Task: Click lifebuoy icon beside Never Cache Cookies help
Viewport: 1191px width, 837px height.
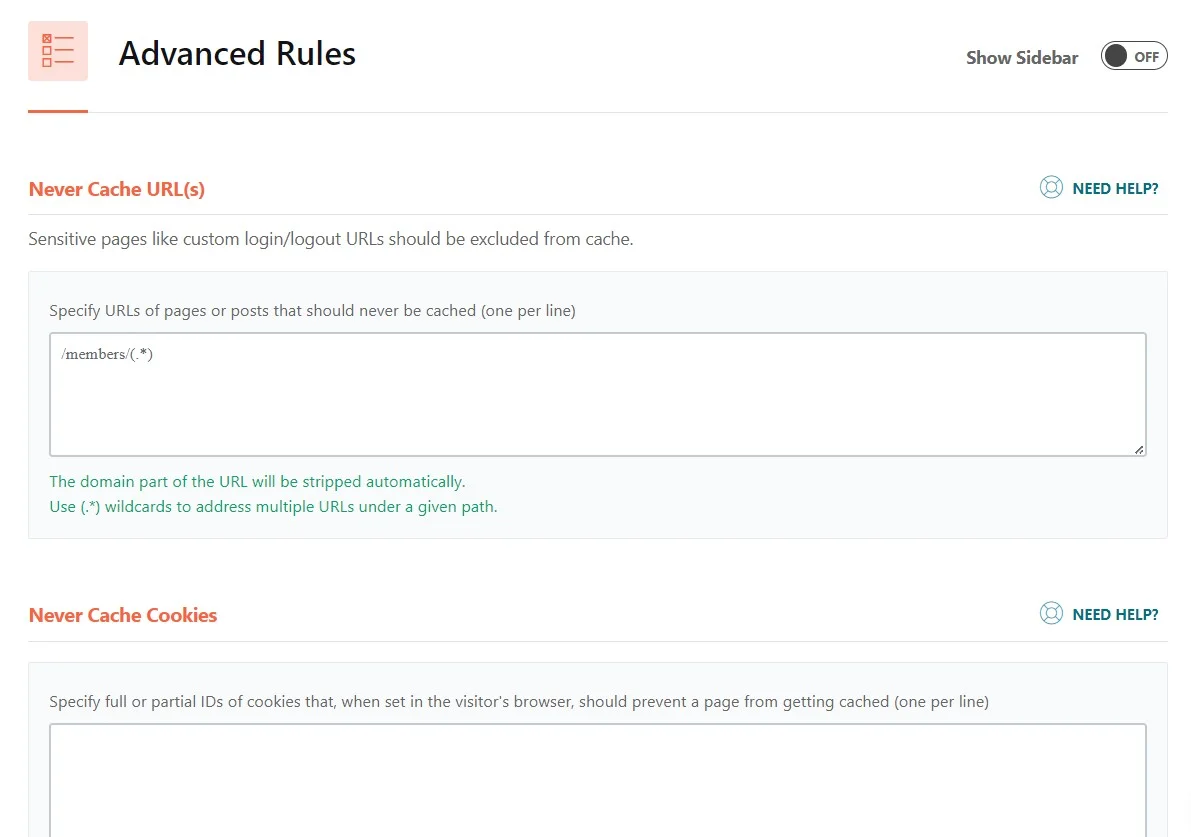Action: point(1051,614)
